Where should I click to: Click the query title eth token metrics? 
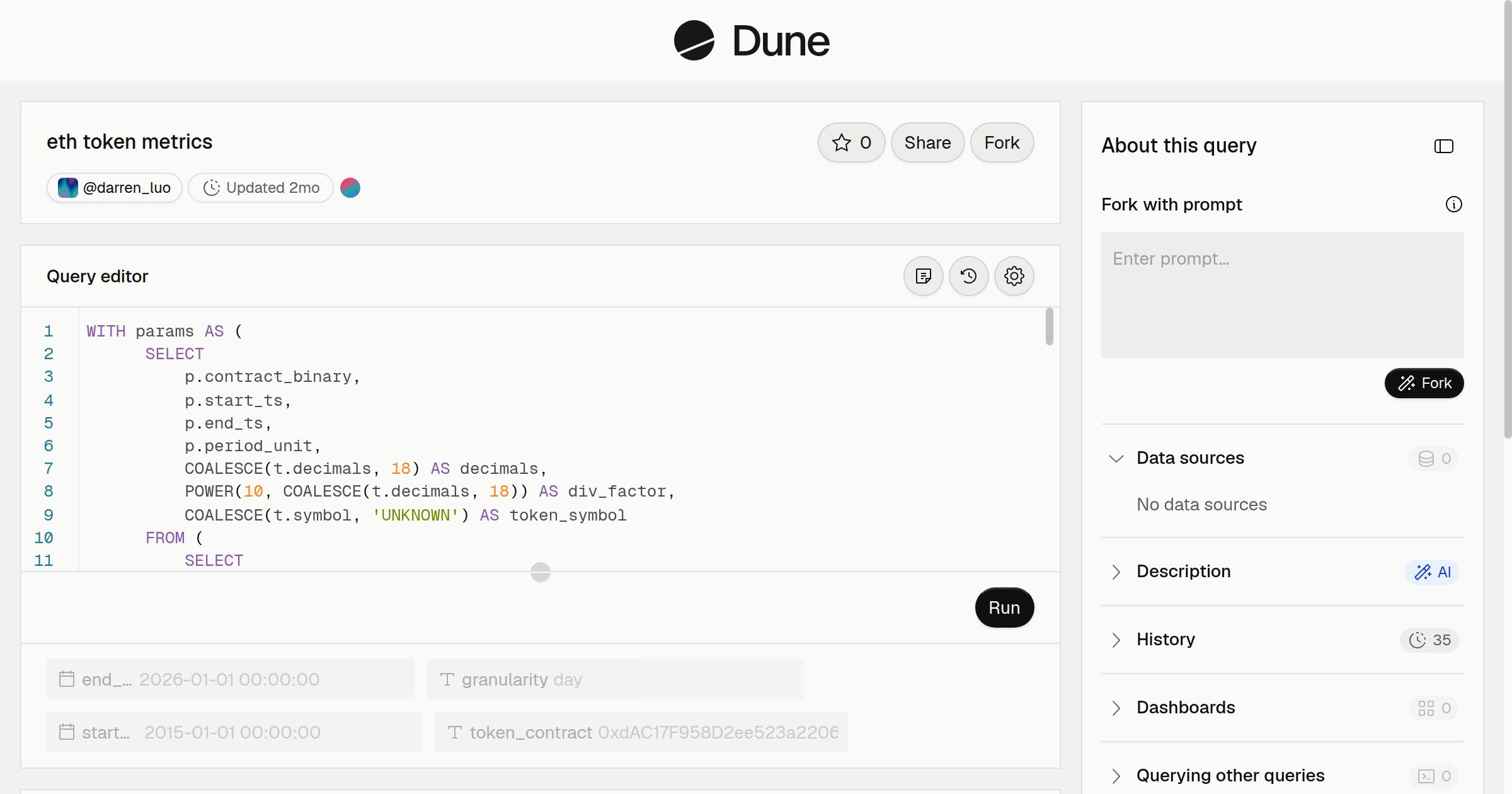click(129, 142)
